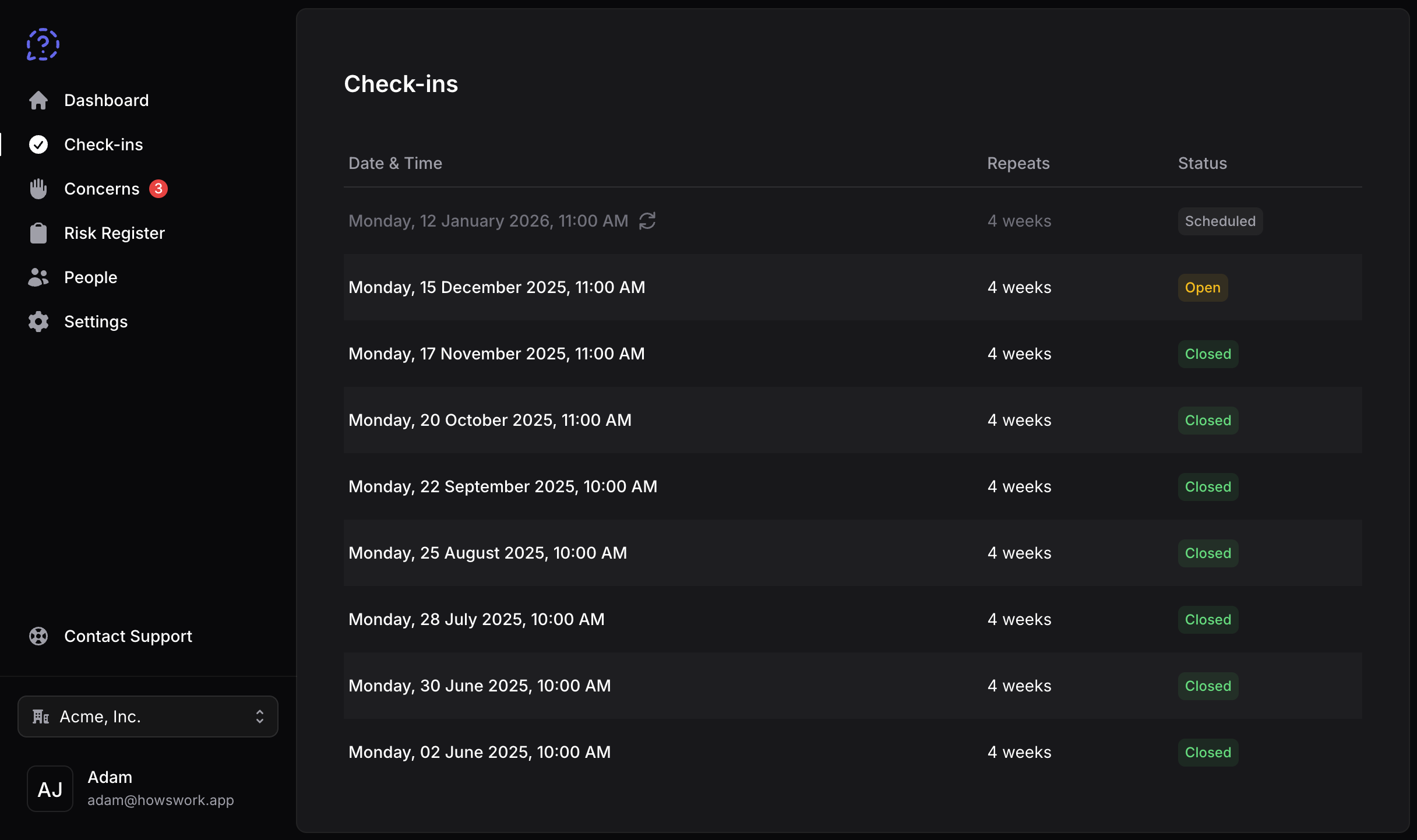Select the Dashboard home icon

[38, 100]
